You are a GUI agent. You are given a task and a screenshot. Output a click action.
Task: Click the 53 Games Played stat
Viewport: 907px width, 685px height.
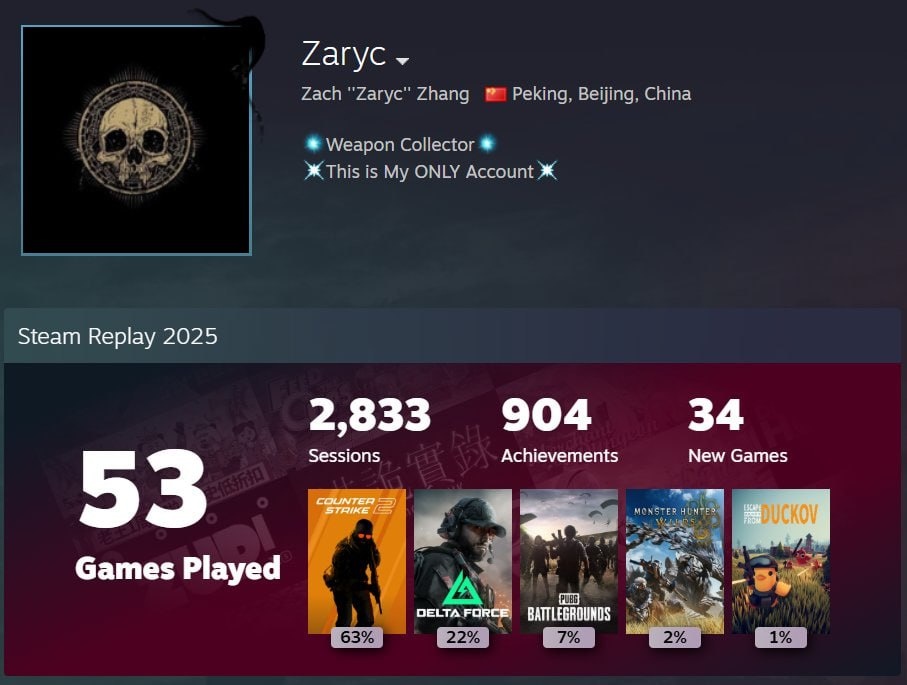pos(178,515)
